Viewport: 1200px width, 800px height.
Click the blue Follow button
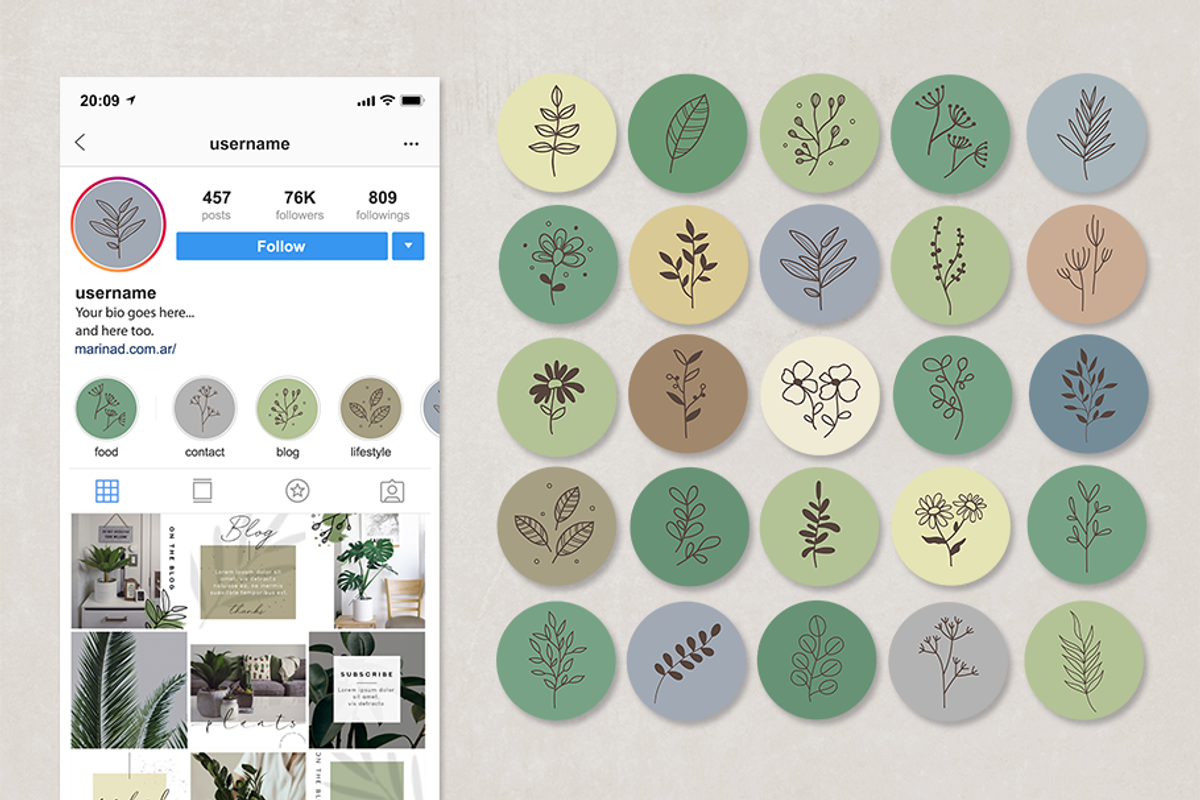pos(282,246)
